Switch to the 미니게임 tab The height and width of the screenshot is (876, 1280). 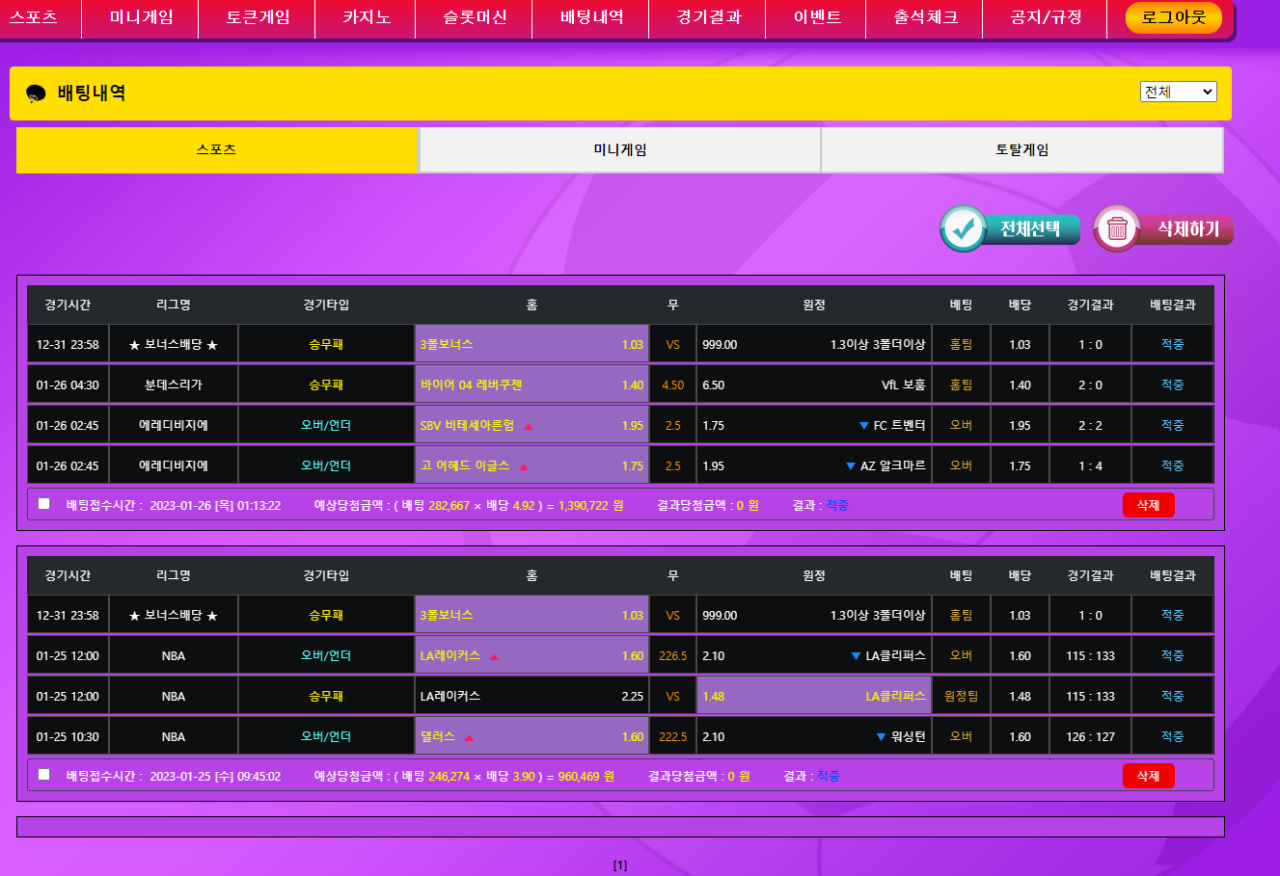[x=620, y=150]
